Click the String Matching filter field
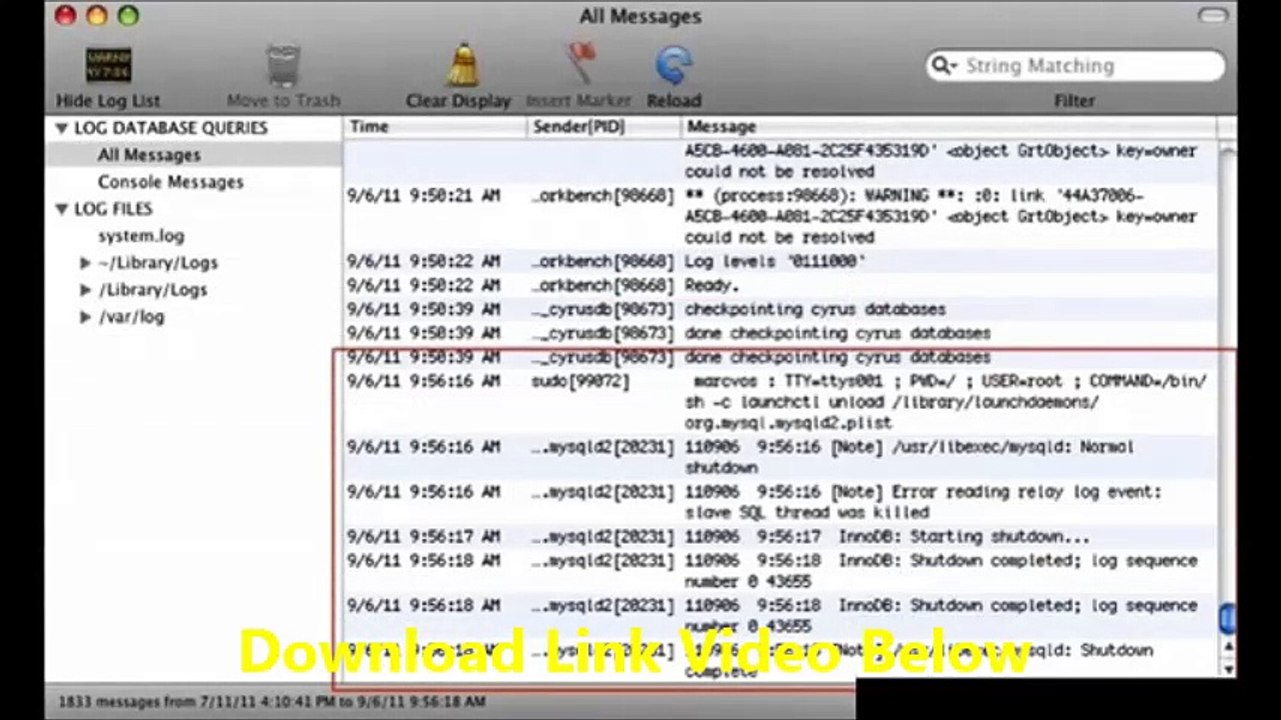1281x720 pixels. click(1075, 66)
